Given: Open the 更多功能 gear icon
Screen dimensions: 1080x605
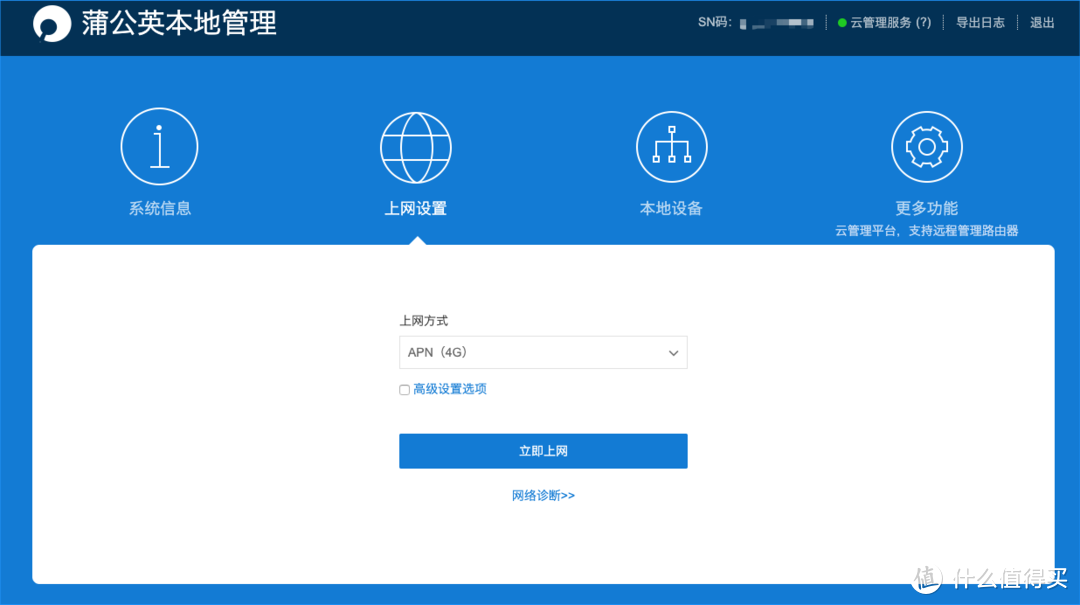Looking at the screenshot, I should [927, 145].
